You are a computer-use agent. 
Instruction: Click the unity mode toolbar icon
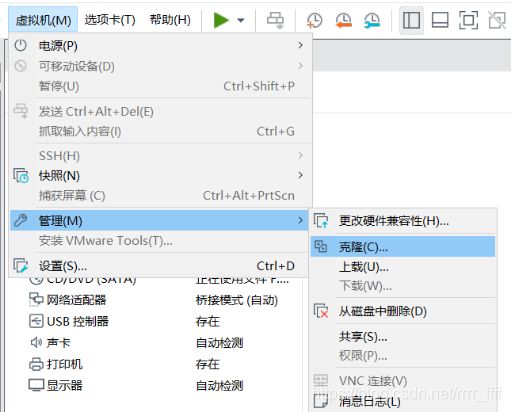point(497,20)
